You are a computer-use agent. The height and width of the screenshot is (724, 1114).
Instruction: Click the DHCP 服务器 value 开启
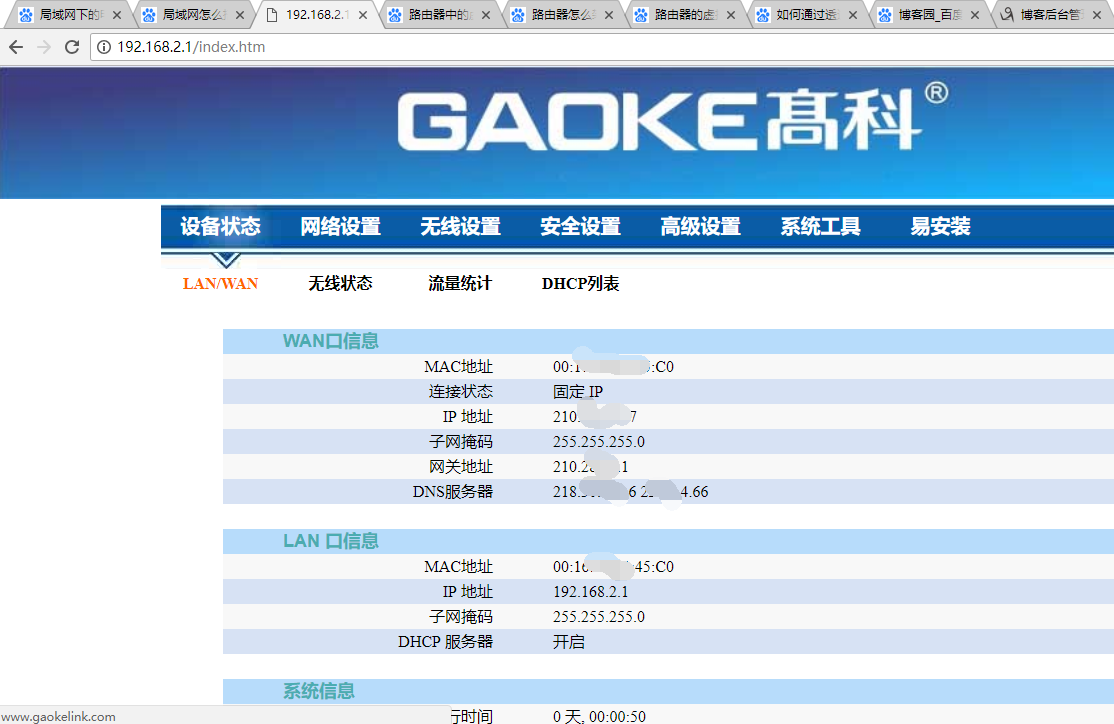point(569,642)
